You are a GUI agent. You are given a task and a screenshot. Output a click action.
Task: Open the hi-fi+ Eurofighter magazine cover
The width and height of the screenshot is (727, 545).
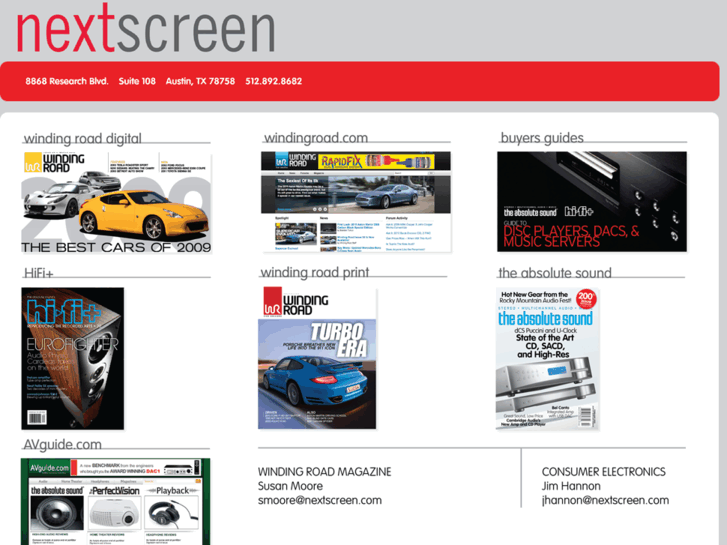click(73, 358)
